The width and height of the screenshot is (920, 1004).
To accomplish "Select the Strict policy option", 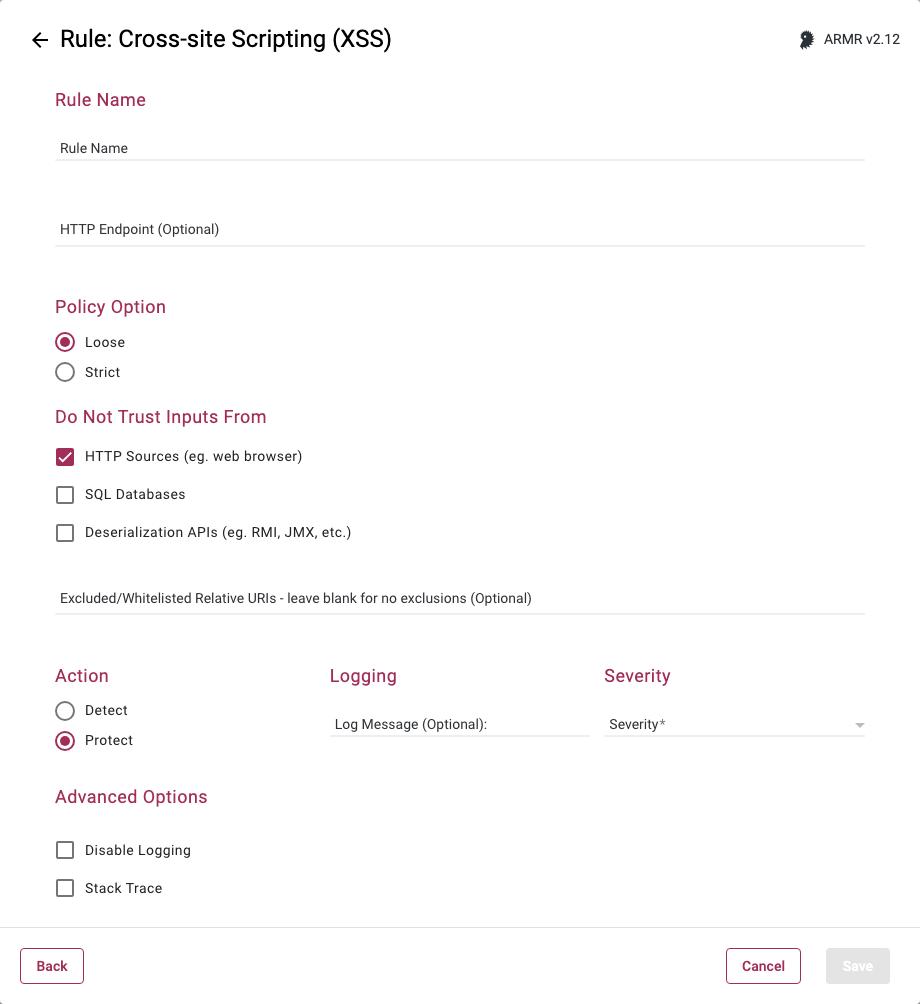I will 65,372.
